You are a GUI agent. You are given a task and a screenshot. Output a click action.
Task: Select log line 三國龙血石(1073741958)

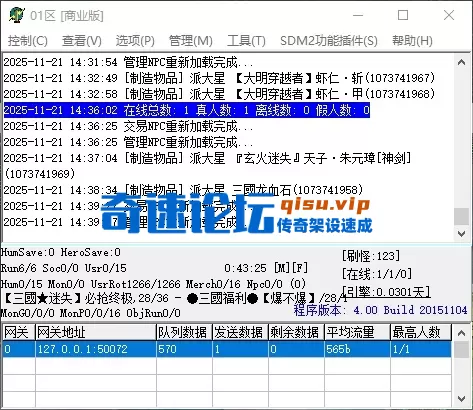[183, 190]
